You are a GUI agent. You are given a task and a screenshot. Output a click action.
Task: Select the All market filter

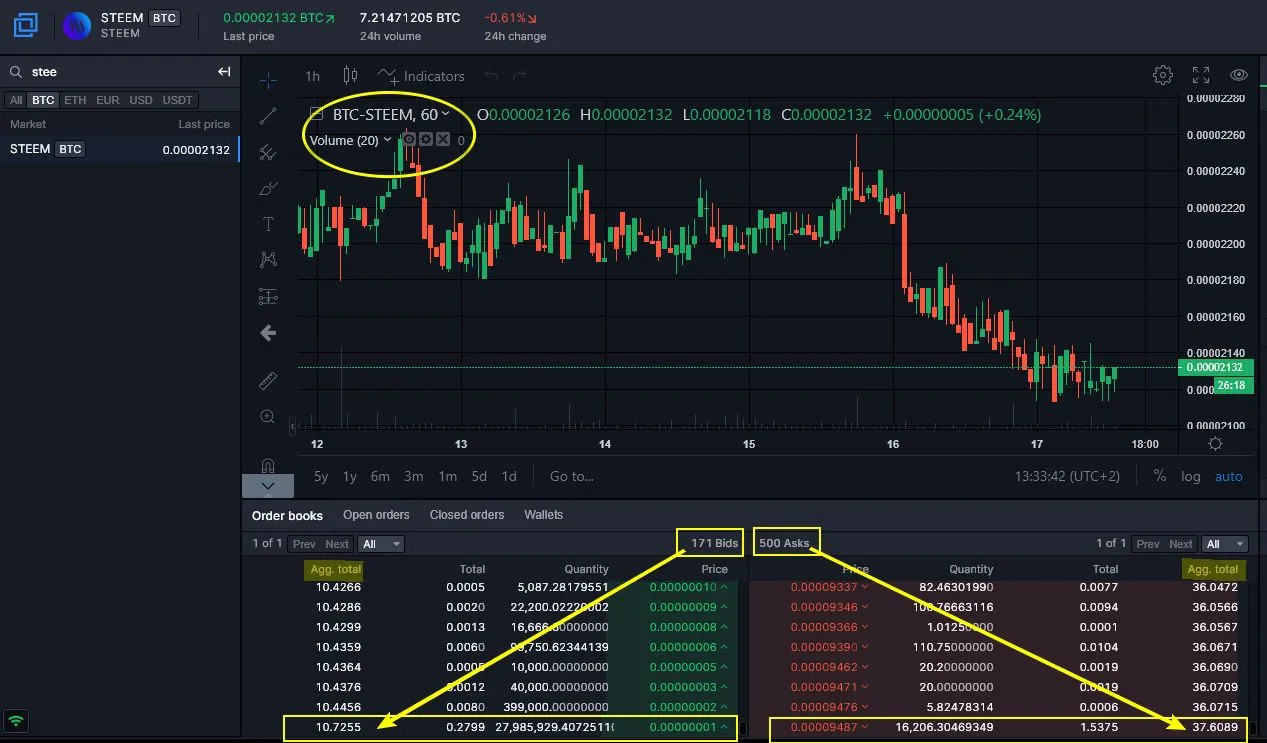pyautogui.click(x=16, y=100)
